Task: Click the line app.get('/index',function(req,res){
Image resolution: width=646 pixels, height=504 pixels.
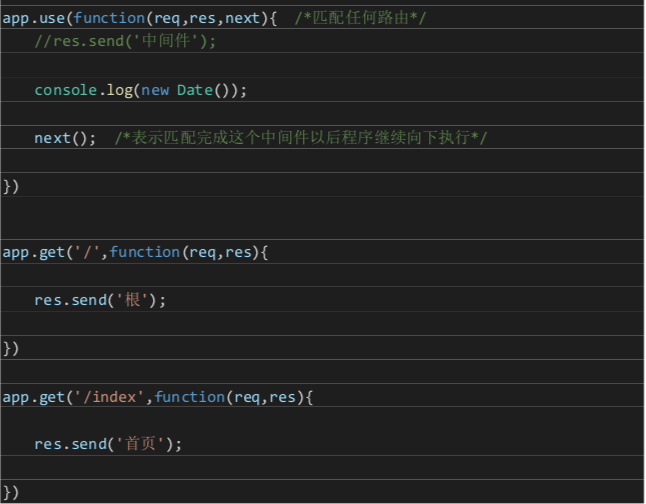Action: point(158,397)
